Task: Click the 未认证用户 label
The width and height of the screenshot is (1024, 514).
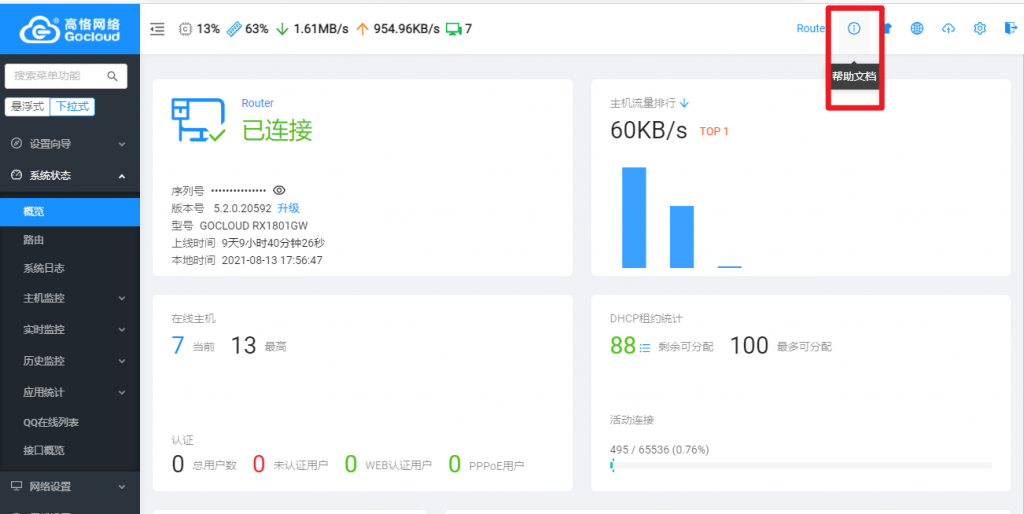Action: click(x=300, y=466)
